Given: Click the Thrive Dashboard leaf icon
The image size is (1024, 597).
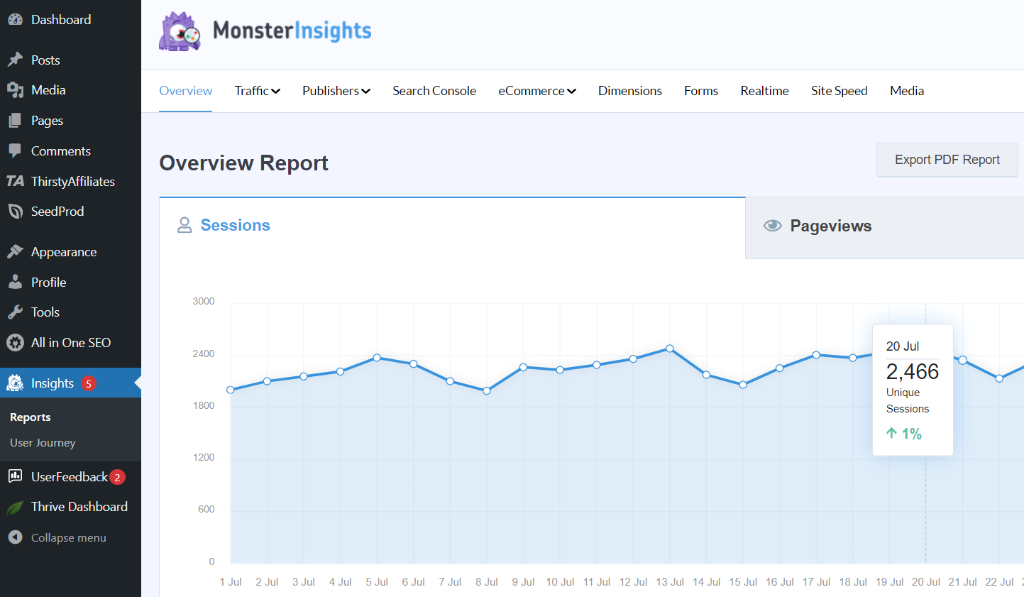Looking at the screenshot, I should (x=15, y=507).
